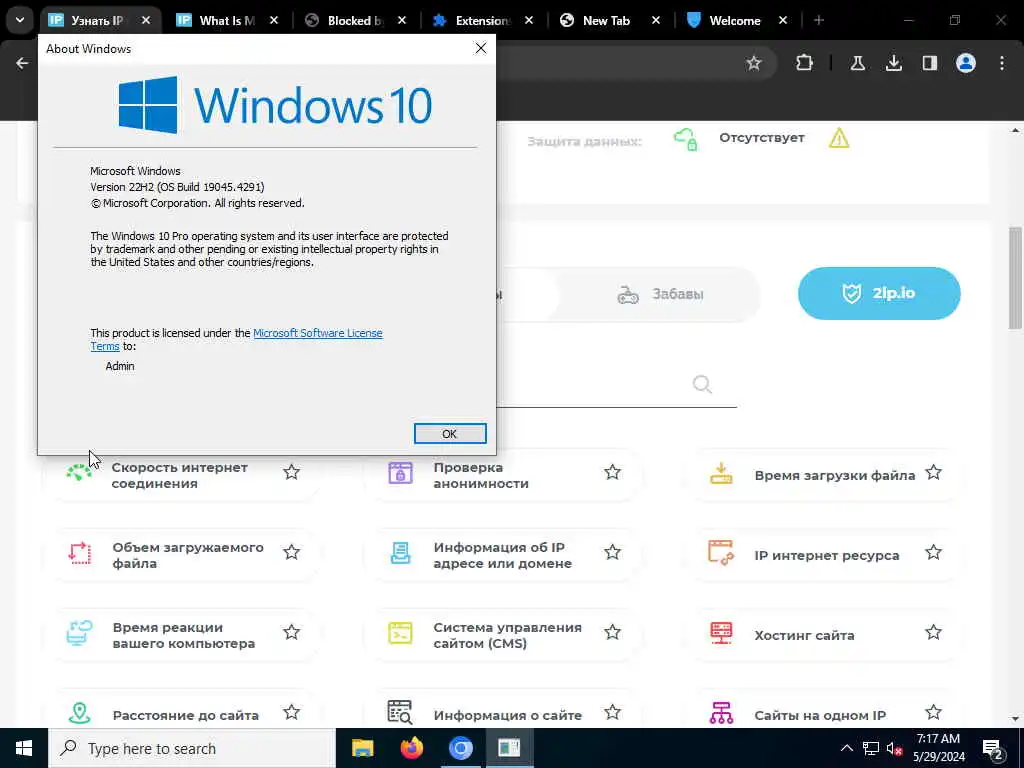
Task: Favorite IP интернет ресурса with its star
Action: pyautogui.click(x=933, y=552)
